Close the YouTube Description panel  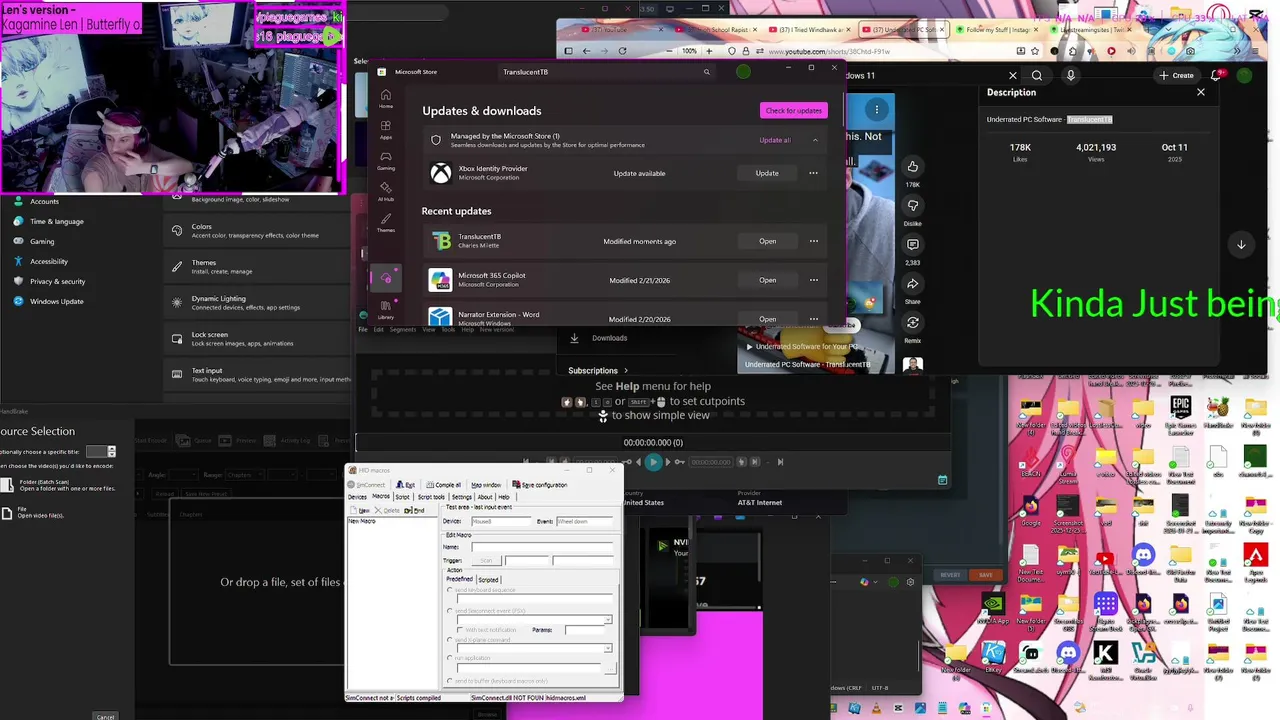[1201, 92]
